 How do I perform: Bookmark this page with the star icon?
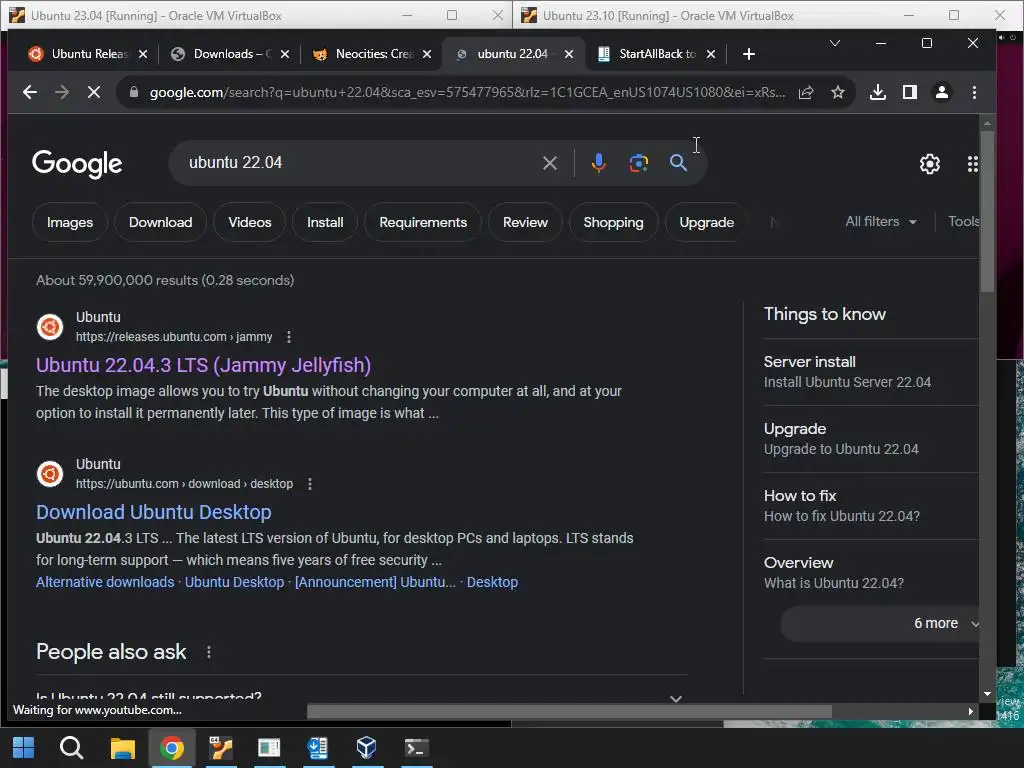[838, 92]
